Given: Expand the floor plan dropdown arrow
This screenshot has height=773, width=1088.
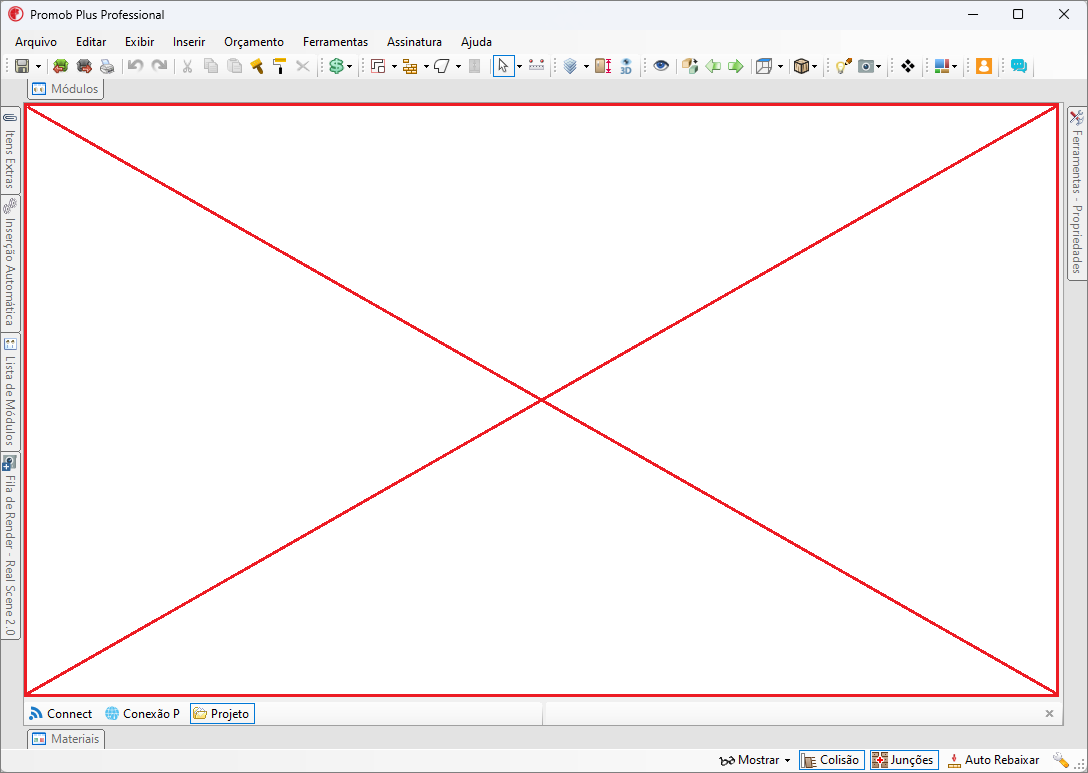Looking at the screenshot, I should [394, 67].
